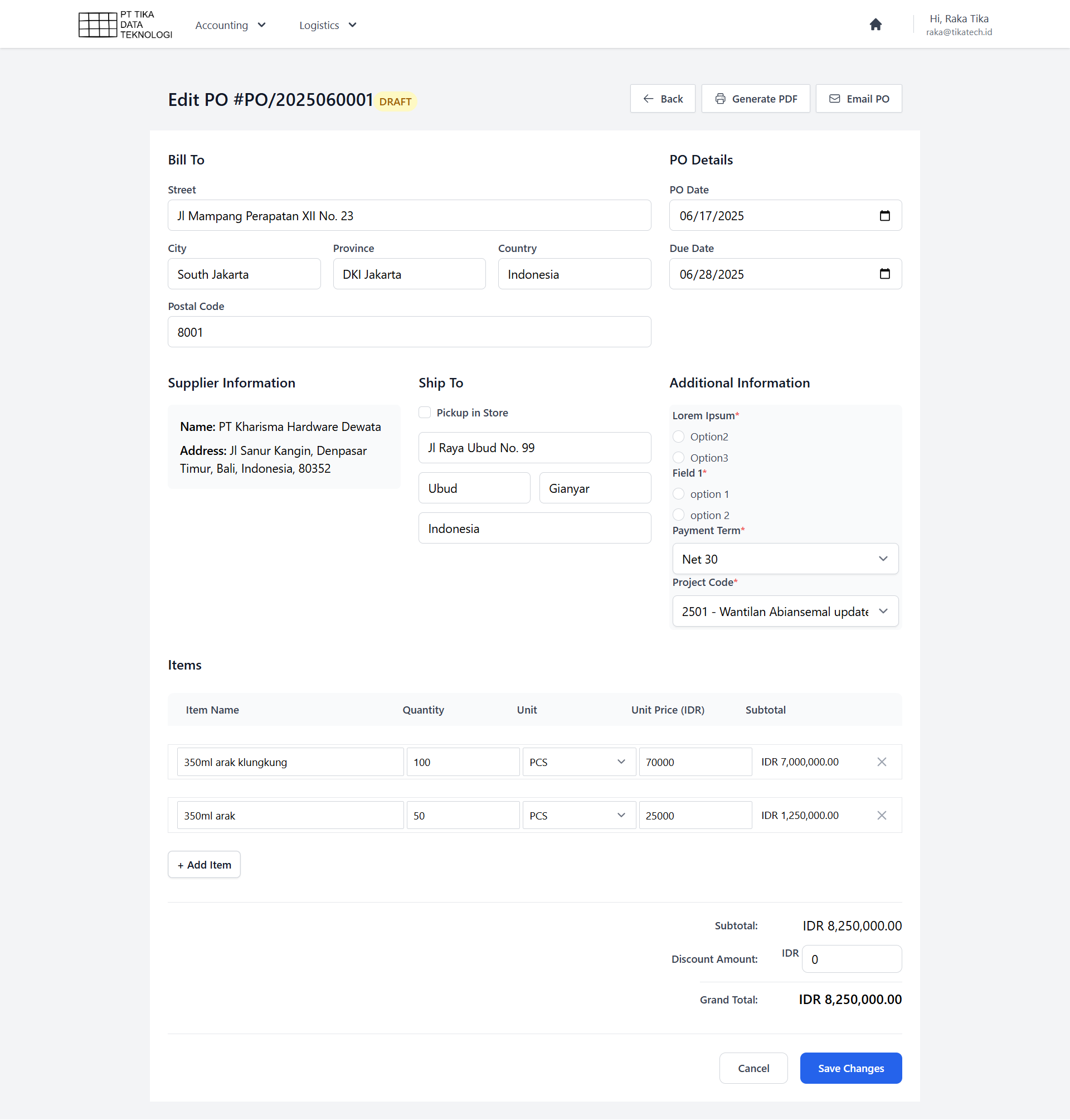Click Generate PDF with printer icon
The width and height of the screenshot is (1070, 1120).
click(755, 99)
